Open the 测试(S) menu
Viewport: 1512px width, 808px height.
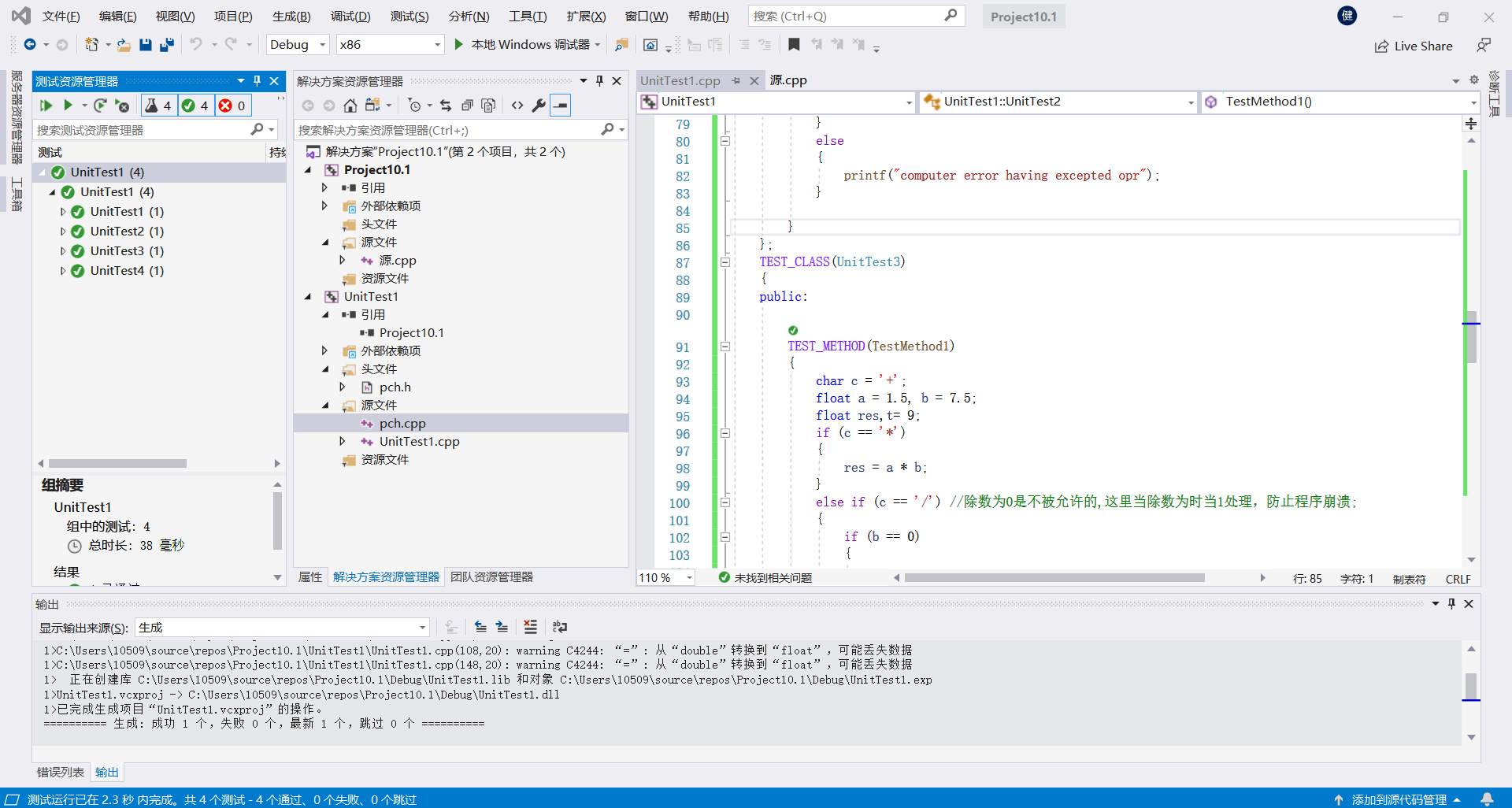409,17
